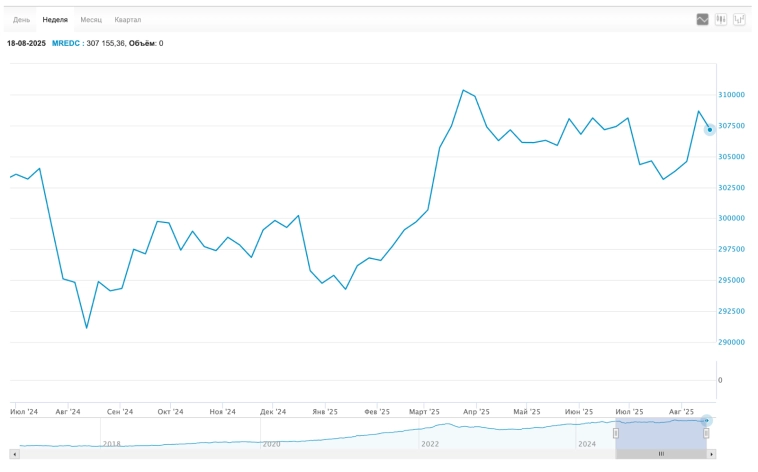Viewport: 758px width, 472px height.
Task: Click the chart low point near Авг '24
Action: click(x=87, y=327)
